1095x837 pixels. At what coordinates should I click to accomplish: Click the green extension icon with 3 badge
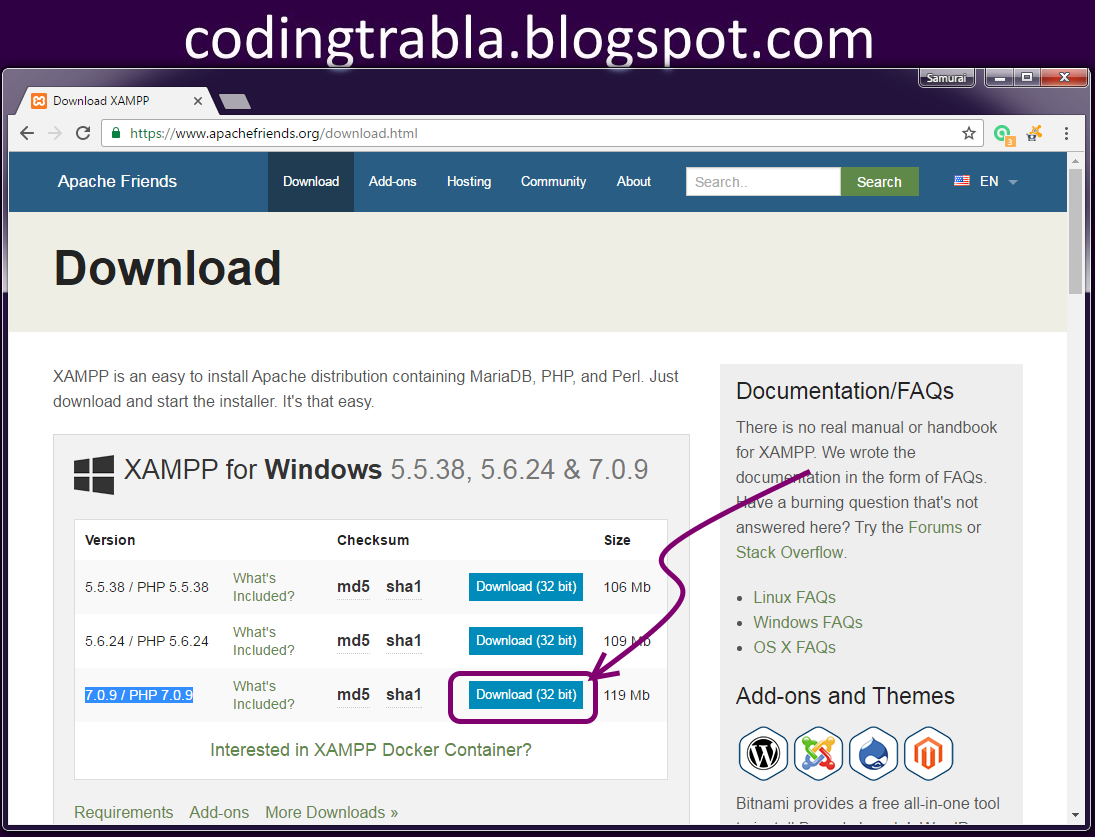tap(1003, 132)
